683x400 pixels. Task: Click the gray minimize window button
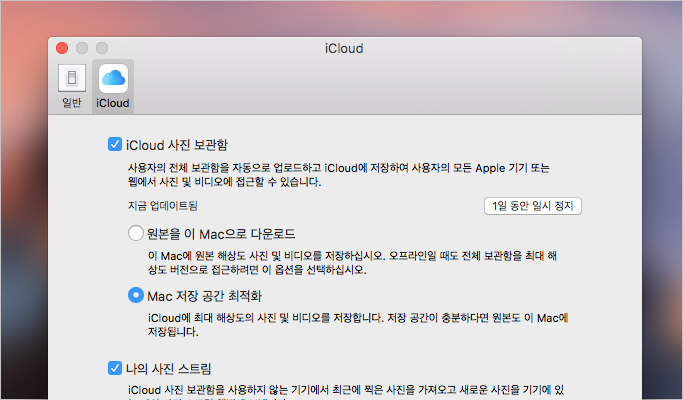82,48
